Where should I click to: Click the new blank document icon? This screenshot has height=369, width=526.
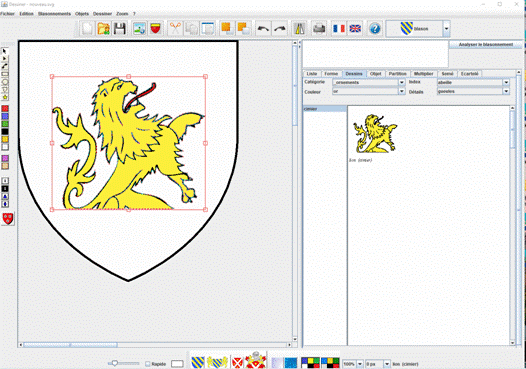pyautogui.click(x=87, y=29)
